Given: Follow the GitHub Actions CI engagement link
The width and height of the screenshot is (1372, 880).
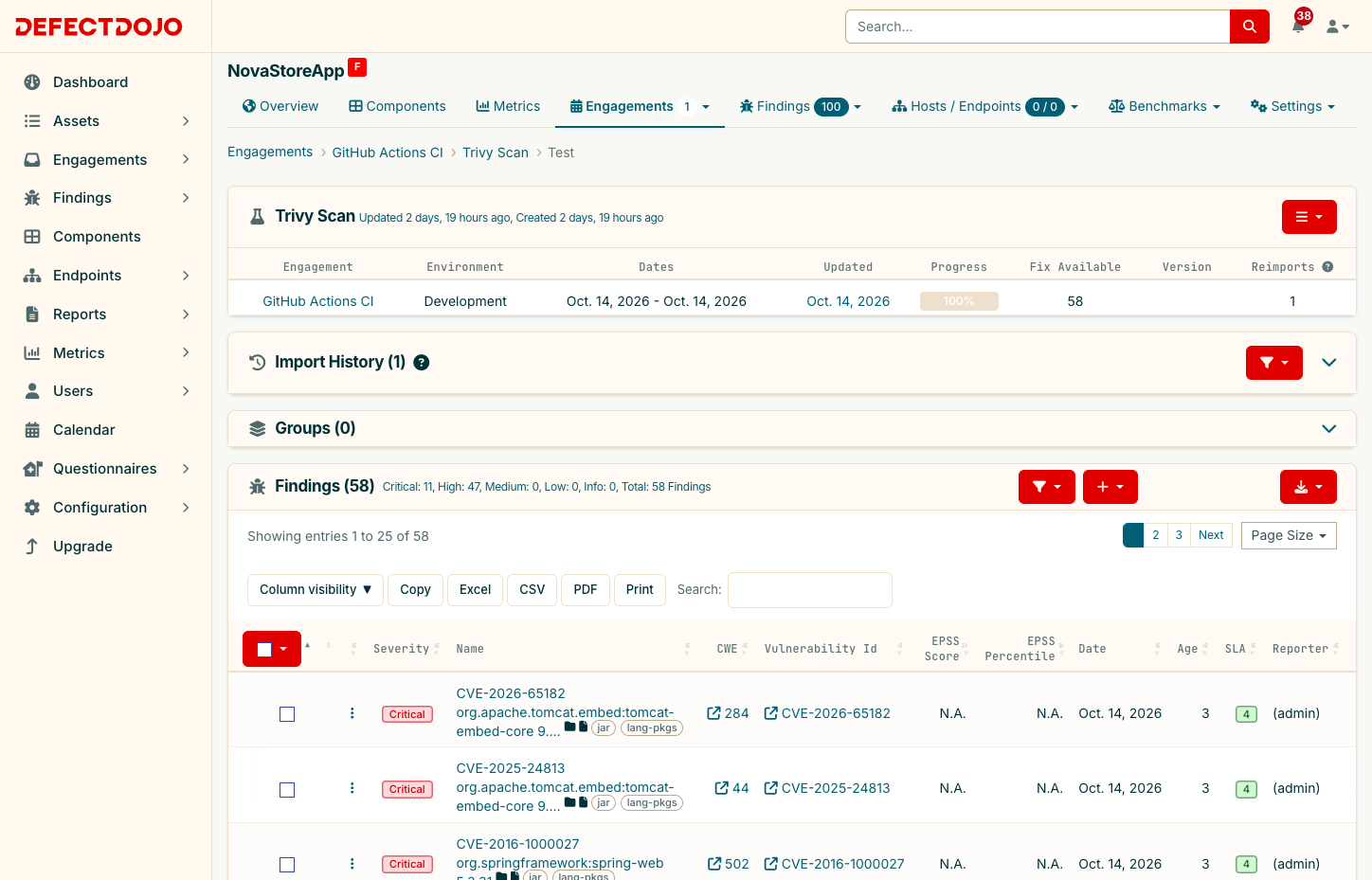Looking at the screenshot, I should point(318,301).
